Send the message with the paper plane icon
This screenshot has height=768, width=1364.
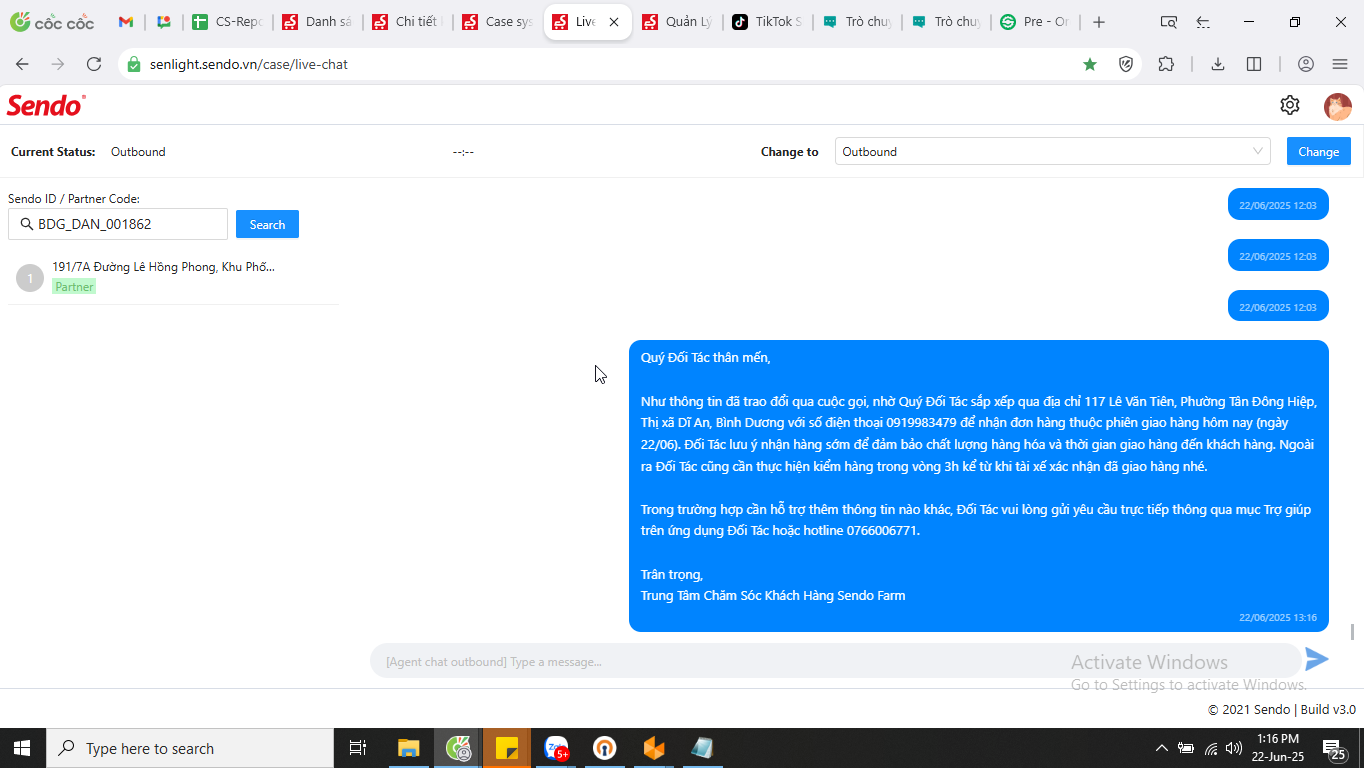pyautogui.click(x=1317, y=659)
